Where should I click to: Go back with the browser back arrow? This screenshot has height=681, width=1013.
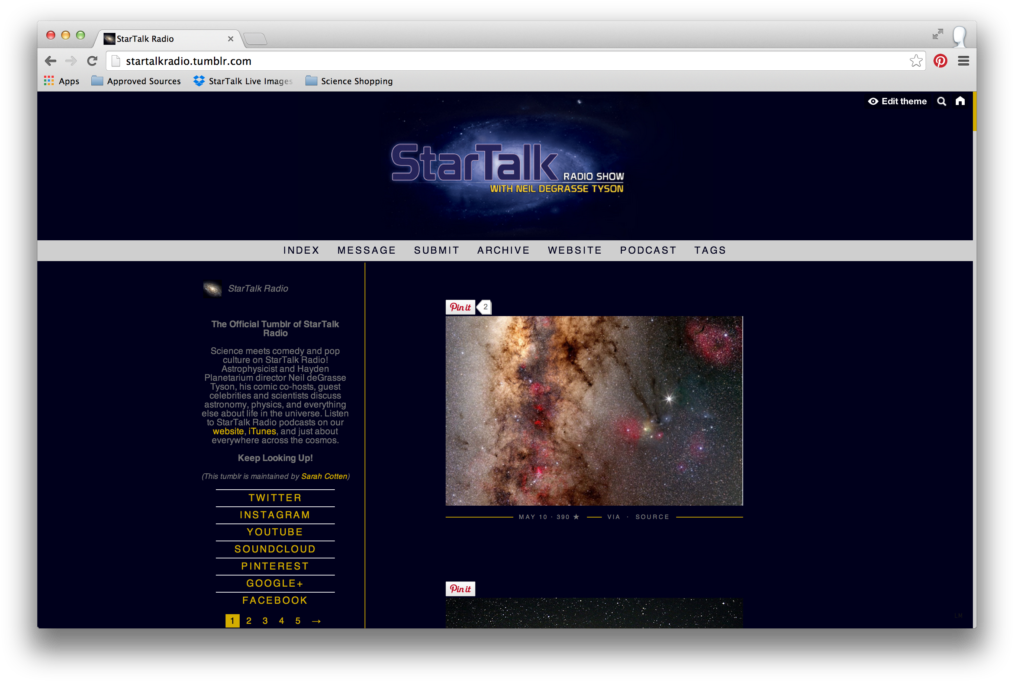50,61
